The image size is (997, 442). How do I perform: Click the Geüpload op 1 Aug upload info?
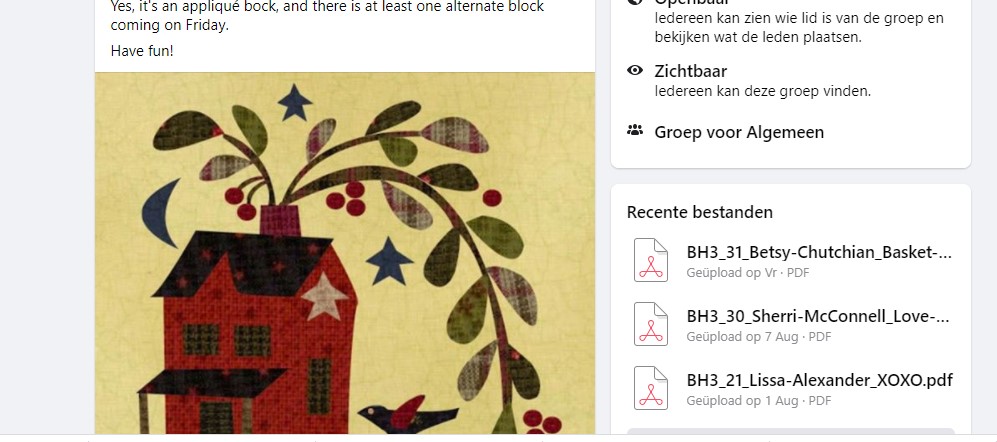point(759,401)
